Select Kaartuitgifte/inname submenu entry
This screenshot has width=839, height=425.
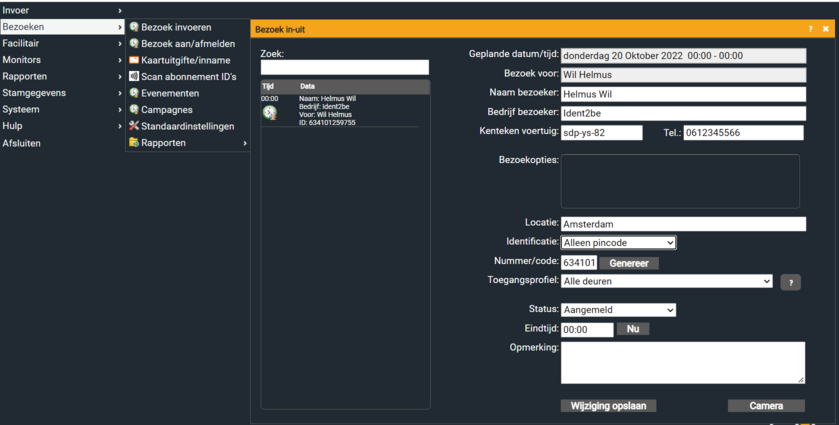coord(188,60)
